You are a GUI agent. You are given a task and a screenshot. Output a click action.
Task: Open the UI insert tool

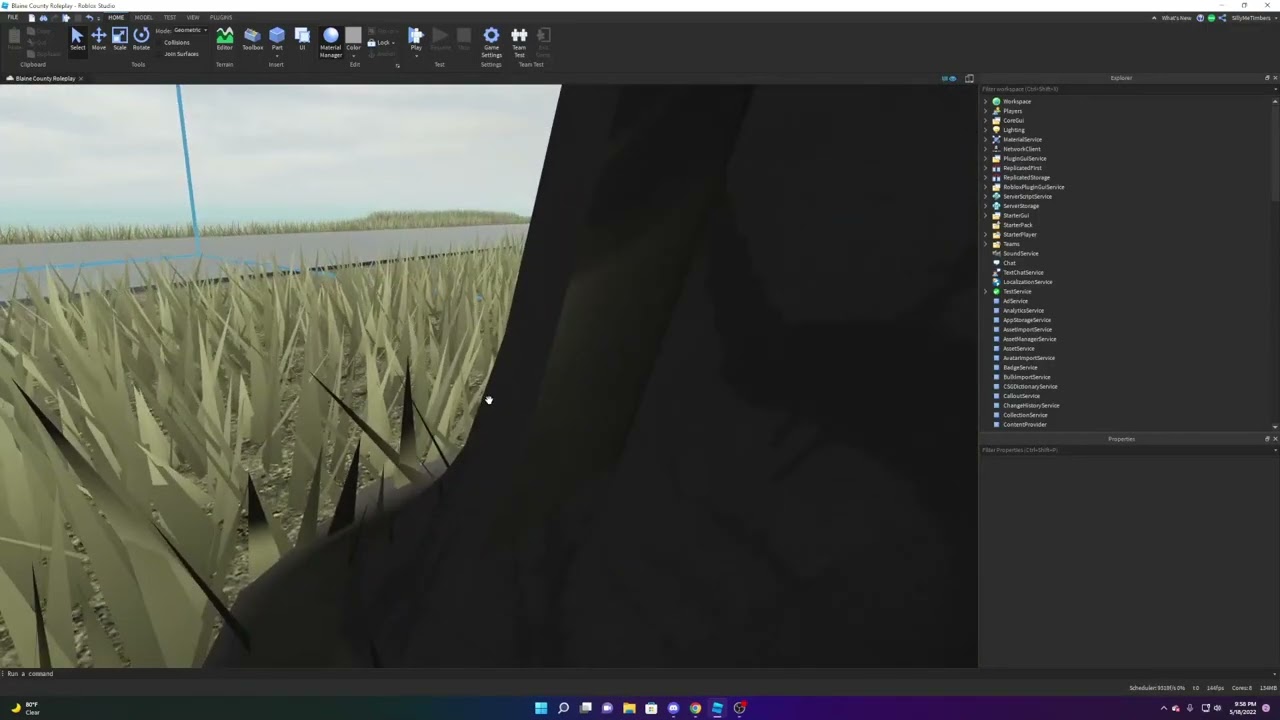302,39
